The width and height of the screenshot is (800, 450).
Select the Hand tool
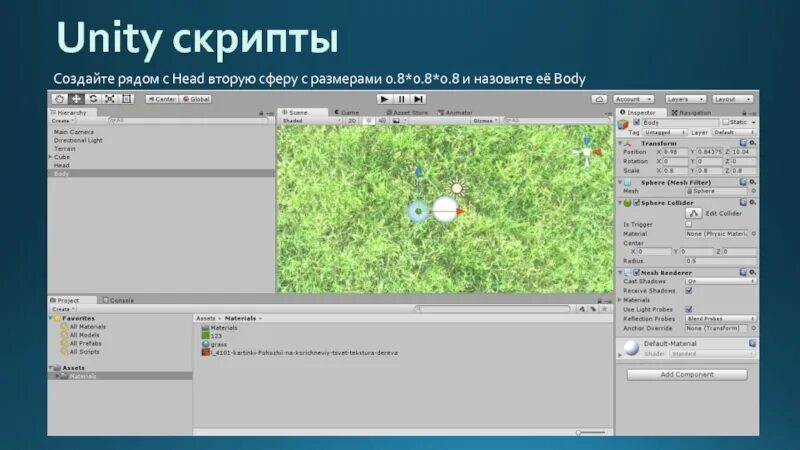(59, 99)
